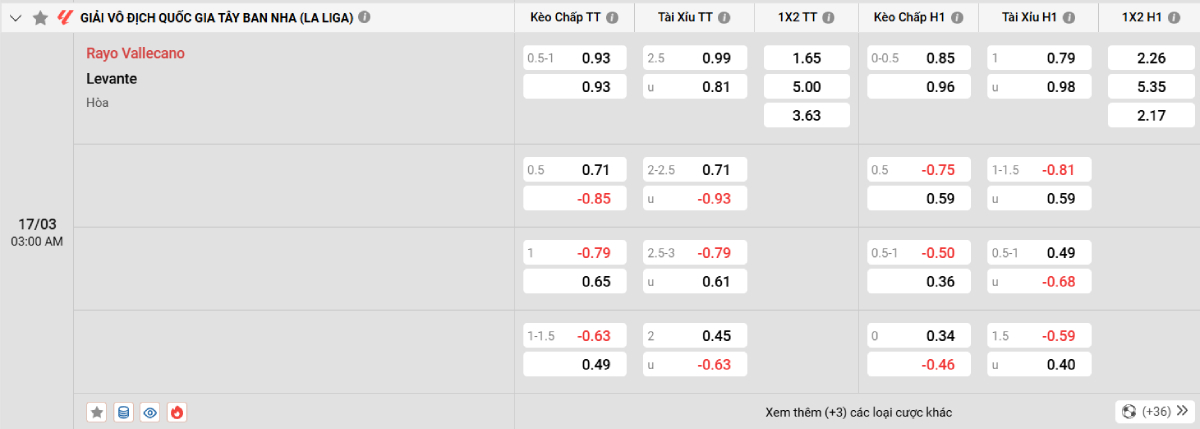This screenshot has width=1200, height=429.
Task: Select Tài Xỉu TT 2.5 over odds 0.99
Action: click(690, 58)
